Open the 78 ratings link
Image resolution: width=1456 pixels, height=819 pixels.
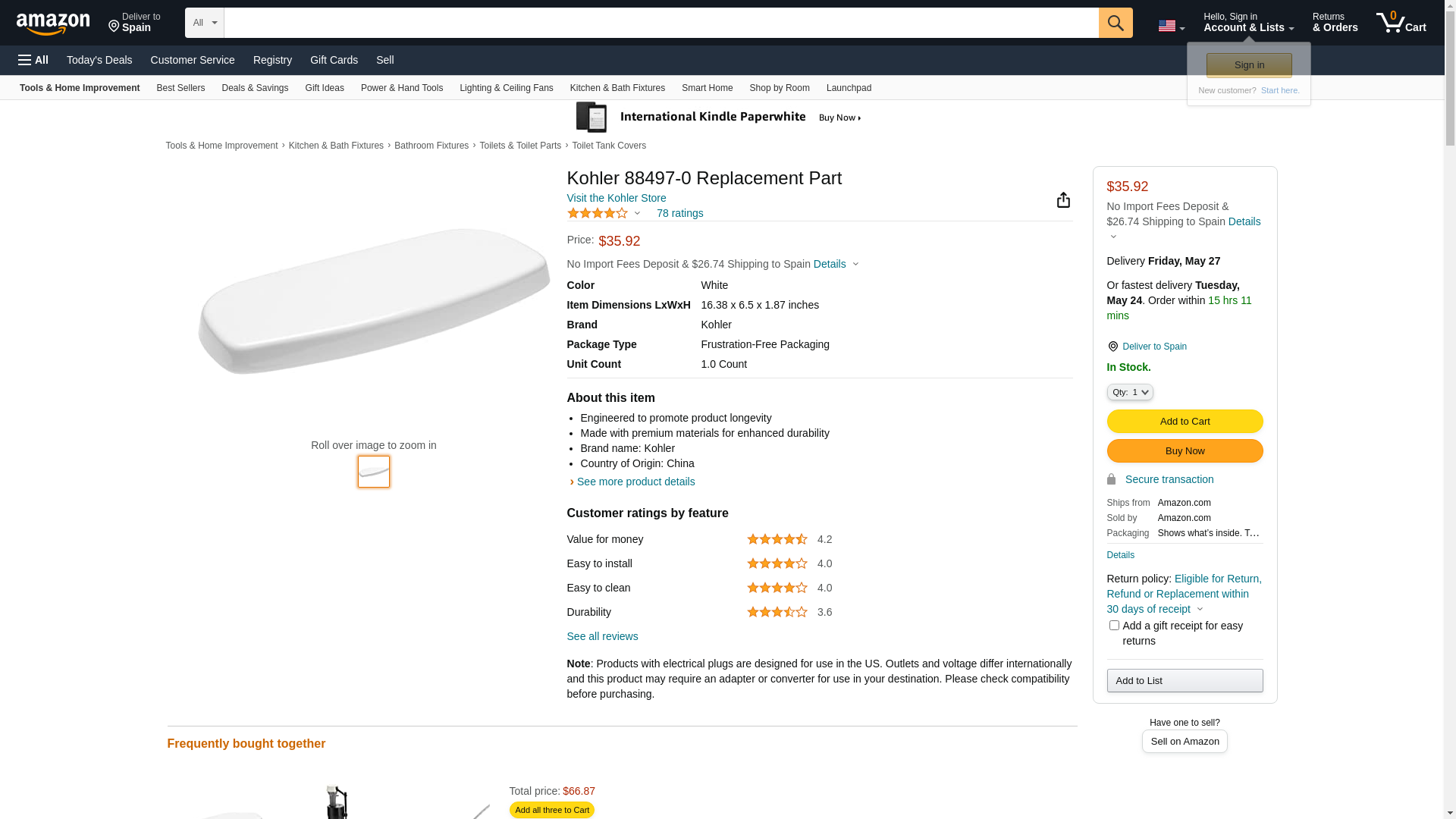(679, 213)
